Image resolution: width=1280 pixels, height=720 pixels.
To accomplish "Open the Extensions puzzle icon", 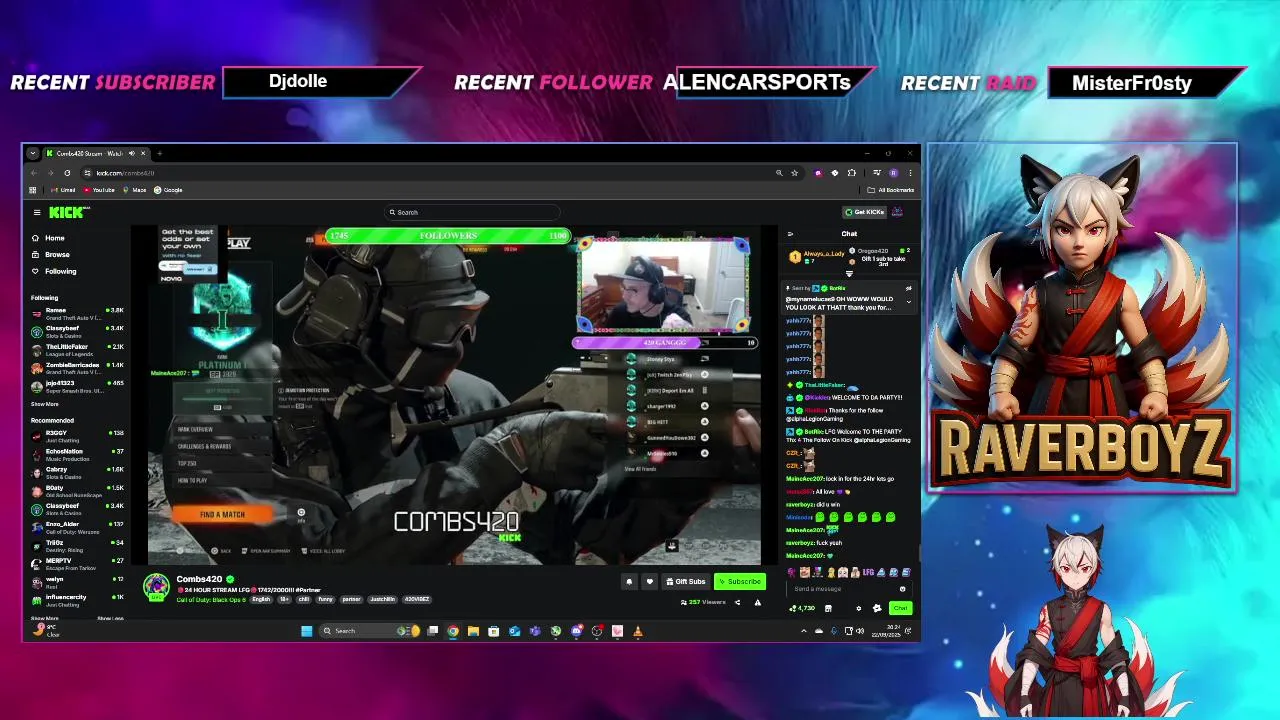I will [852, 173].
